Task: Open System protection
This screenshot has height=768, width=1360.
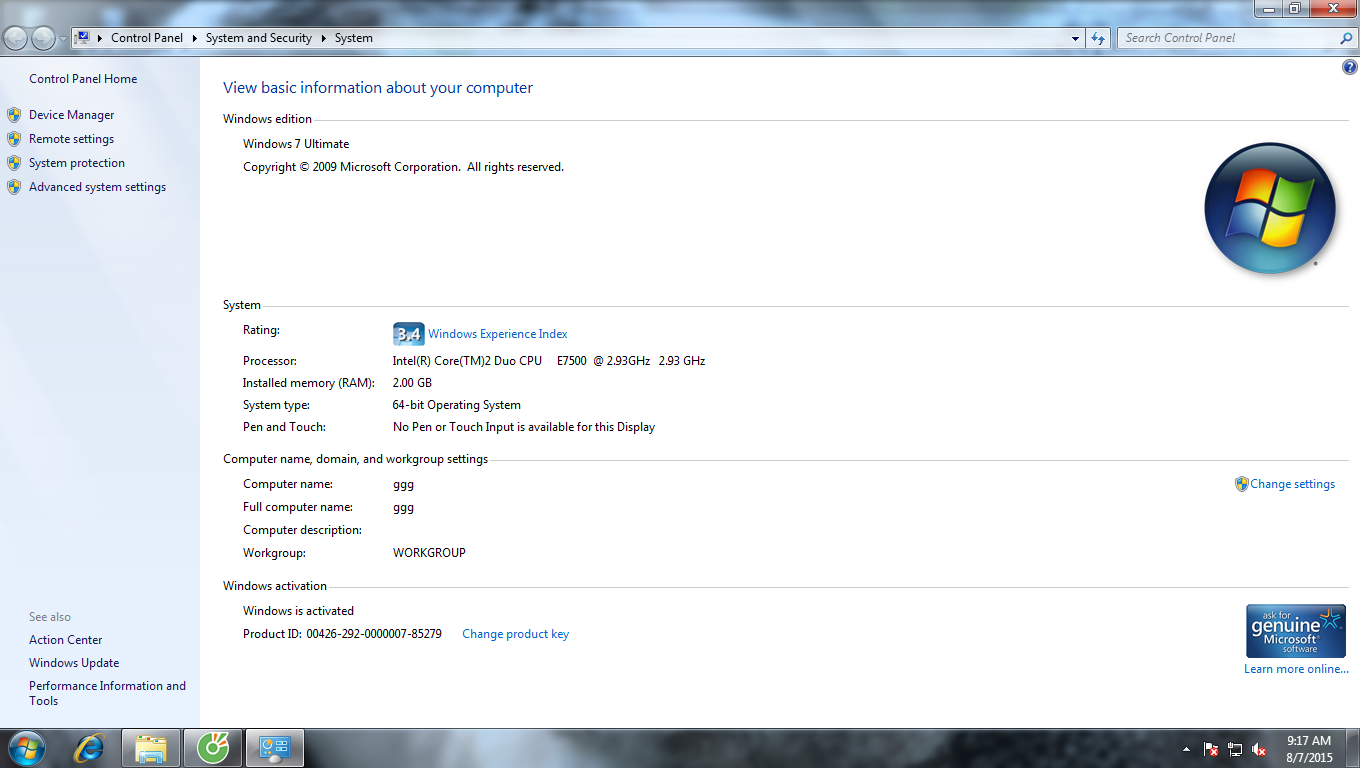Action: pos(77,163)
